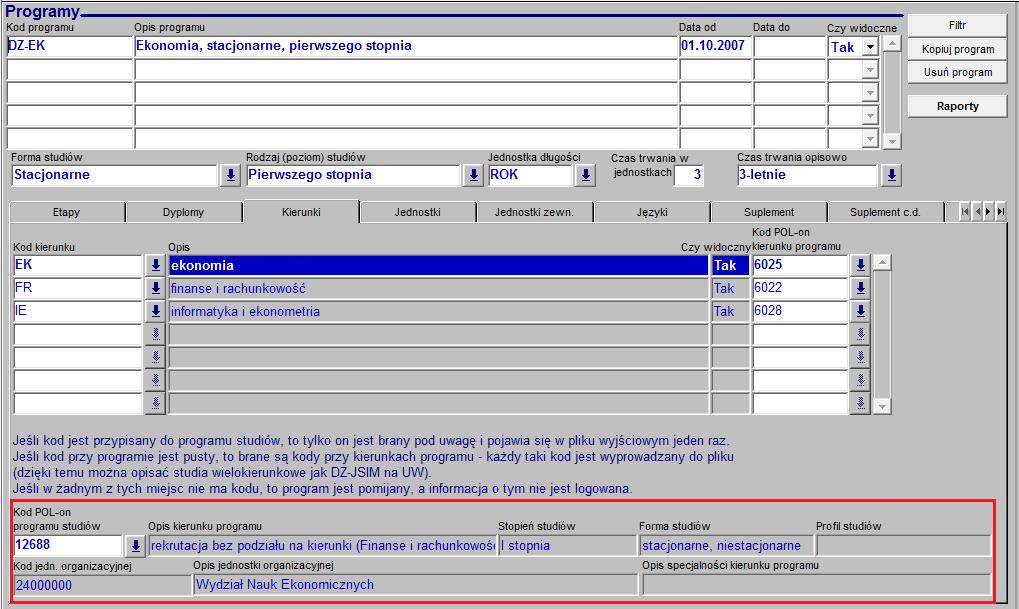The image size is (1019, 609).
Task: Show previous tabs with the left arrow
Action: [x=977, y=211]
